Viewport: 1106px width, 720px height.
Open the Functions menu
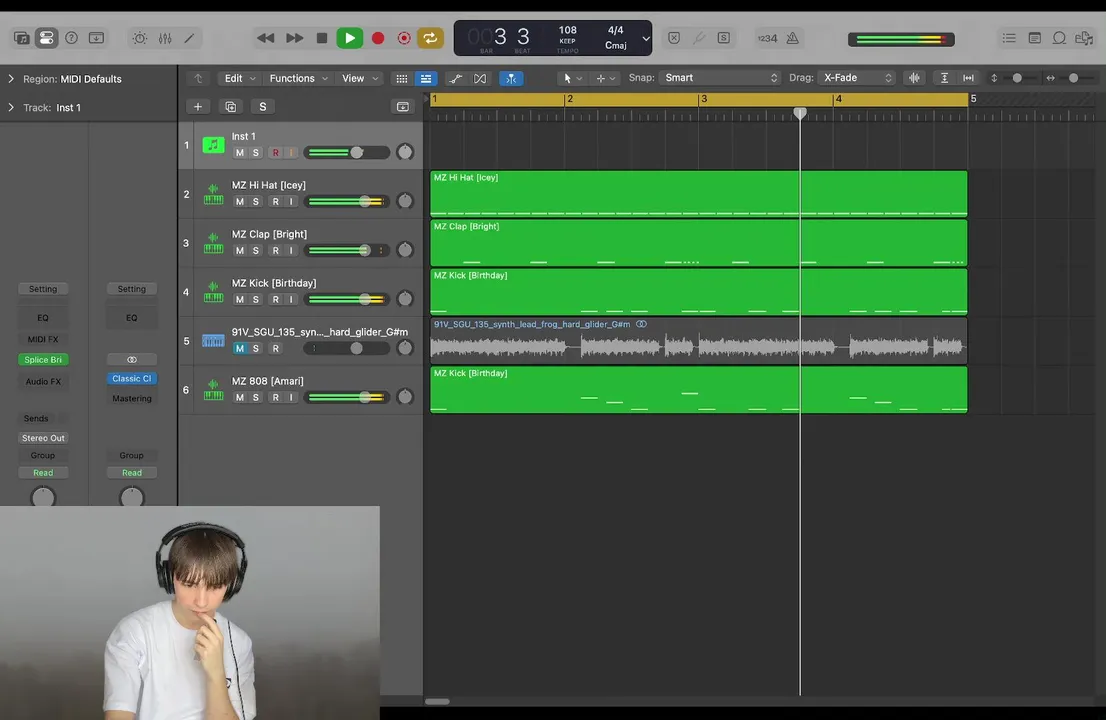point(298,78)
